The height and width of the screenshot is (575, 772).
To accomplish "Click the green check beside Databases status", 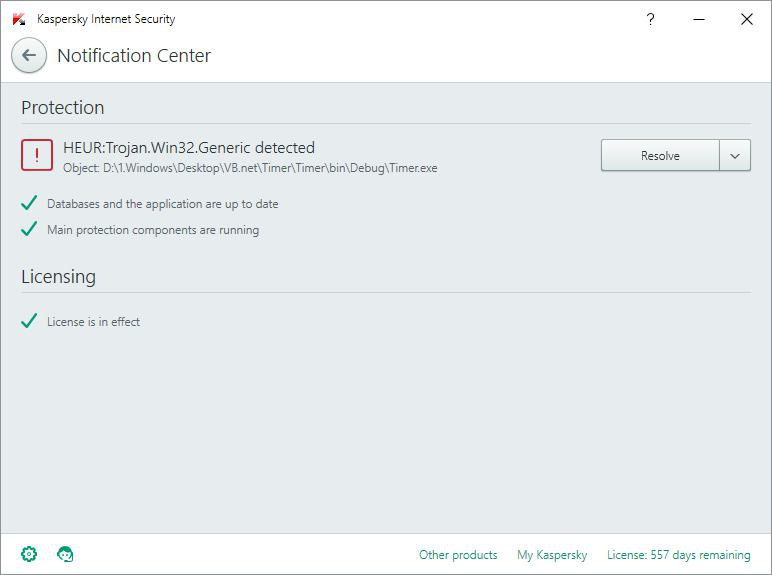I will (29, 203).
